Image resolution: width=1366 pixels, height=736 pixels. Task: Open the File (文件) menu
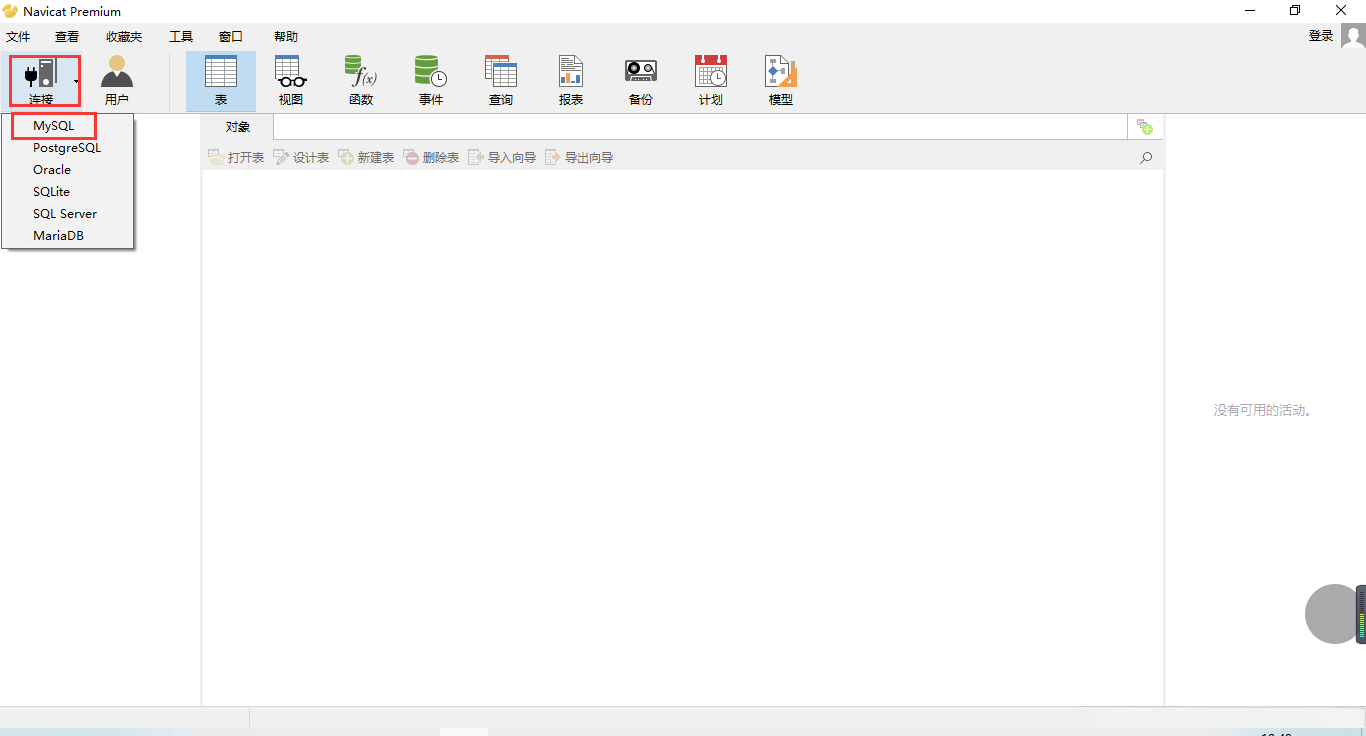18,36
